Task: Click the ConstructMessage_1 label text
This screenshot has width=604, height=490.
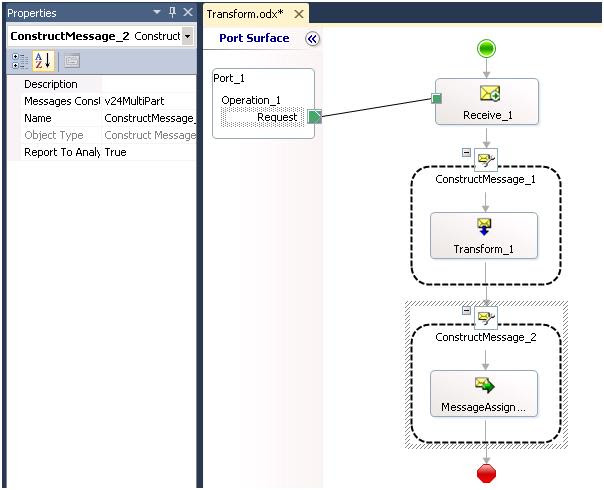Action: 485,179
